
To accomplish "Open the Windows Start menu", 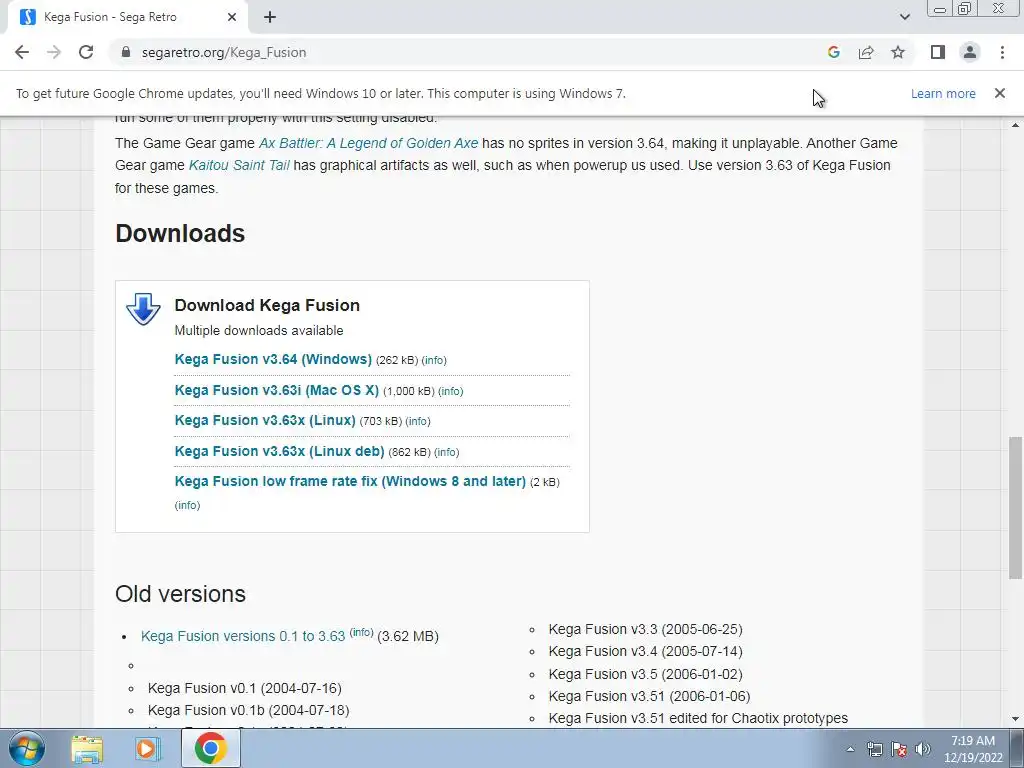I will click(26, 748).
